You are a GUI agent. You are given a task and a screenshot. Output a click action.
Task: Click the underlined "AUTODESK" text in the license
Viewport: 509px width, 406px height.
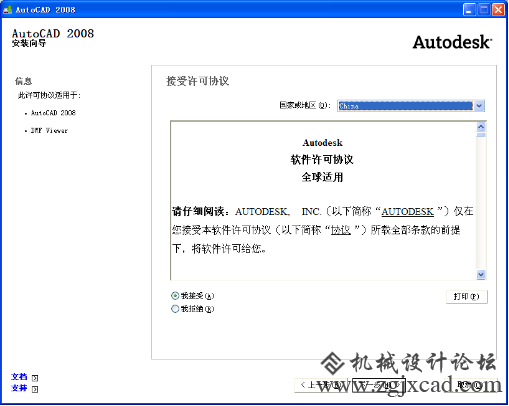(x=407, y=212)
